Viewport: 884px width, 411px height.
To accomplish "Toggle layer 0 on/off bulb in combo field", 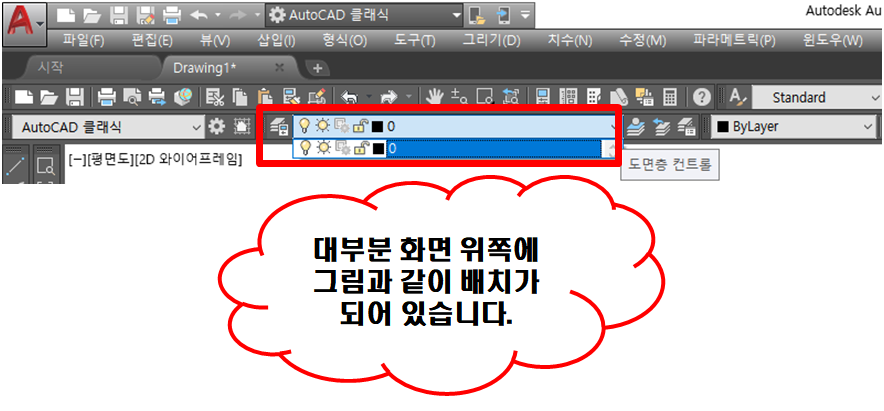I will [x=305, y=126].
